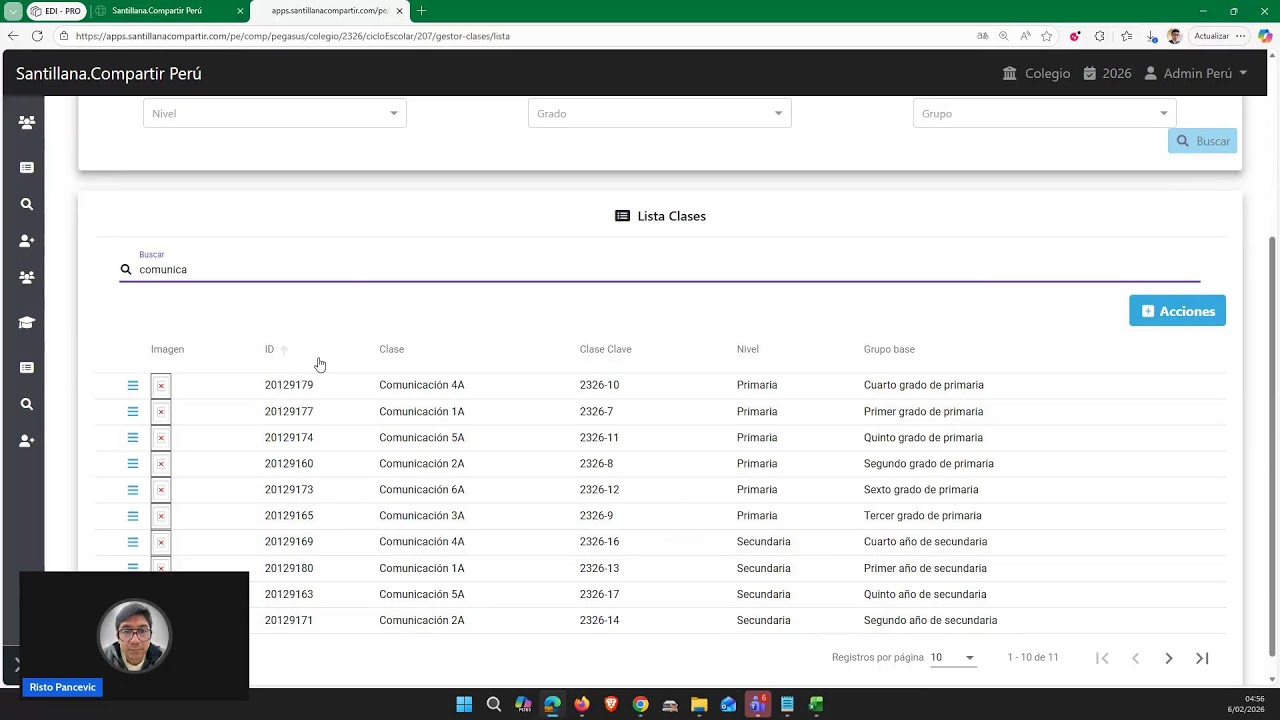The height and width of the screenshot is (720, 1280).
Task: Select class key 2326-16
Action: tap(599, 542)
